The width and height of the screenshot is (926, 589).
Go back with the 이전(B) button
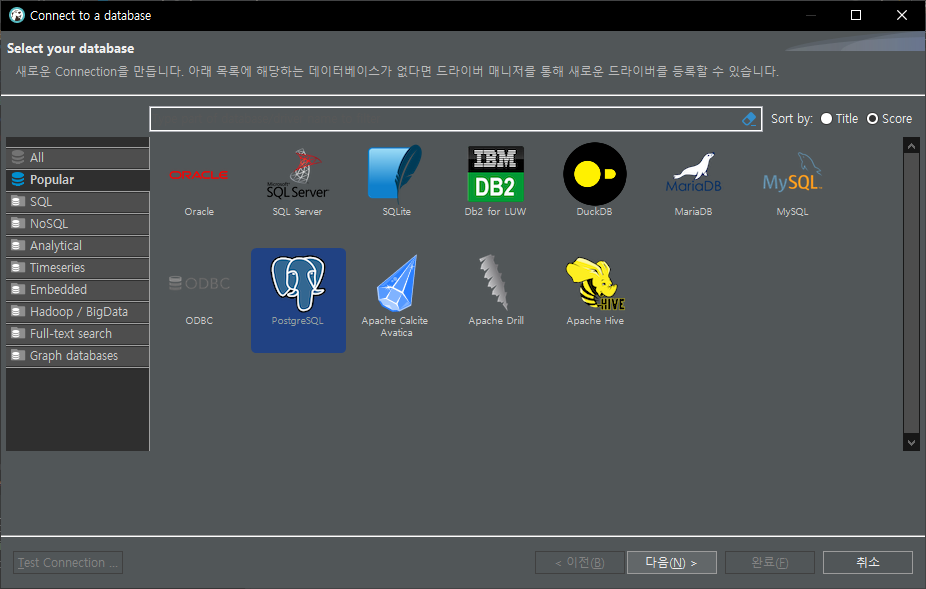point(579,562)
